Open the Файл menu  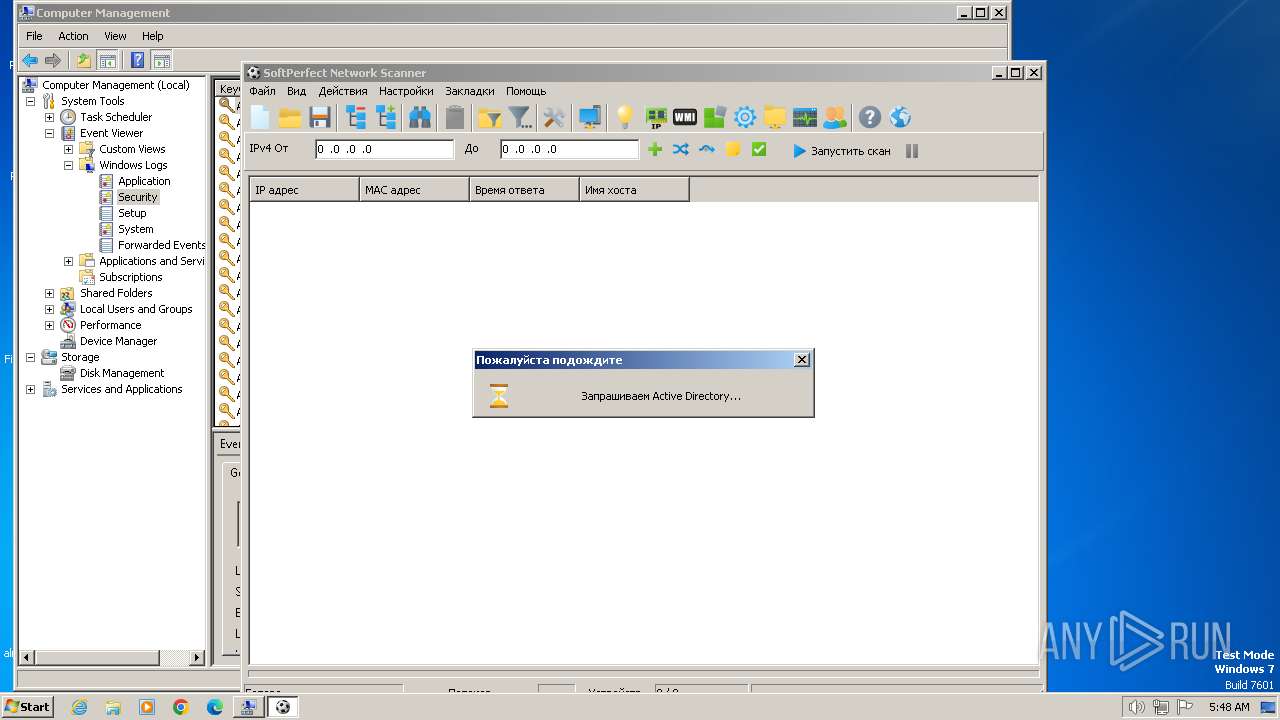tap(262, 91)
